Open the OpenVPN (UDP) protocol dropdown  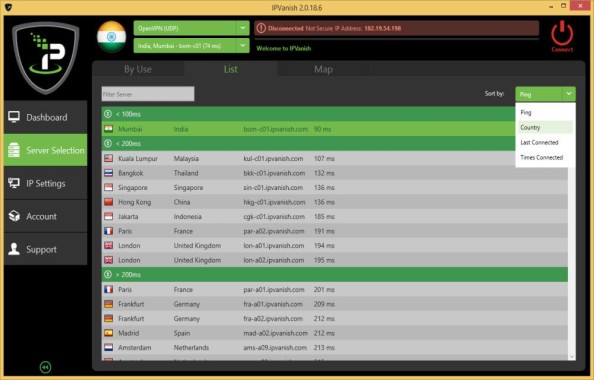(x=242, y=28)
